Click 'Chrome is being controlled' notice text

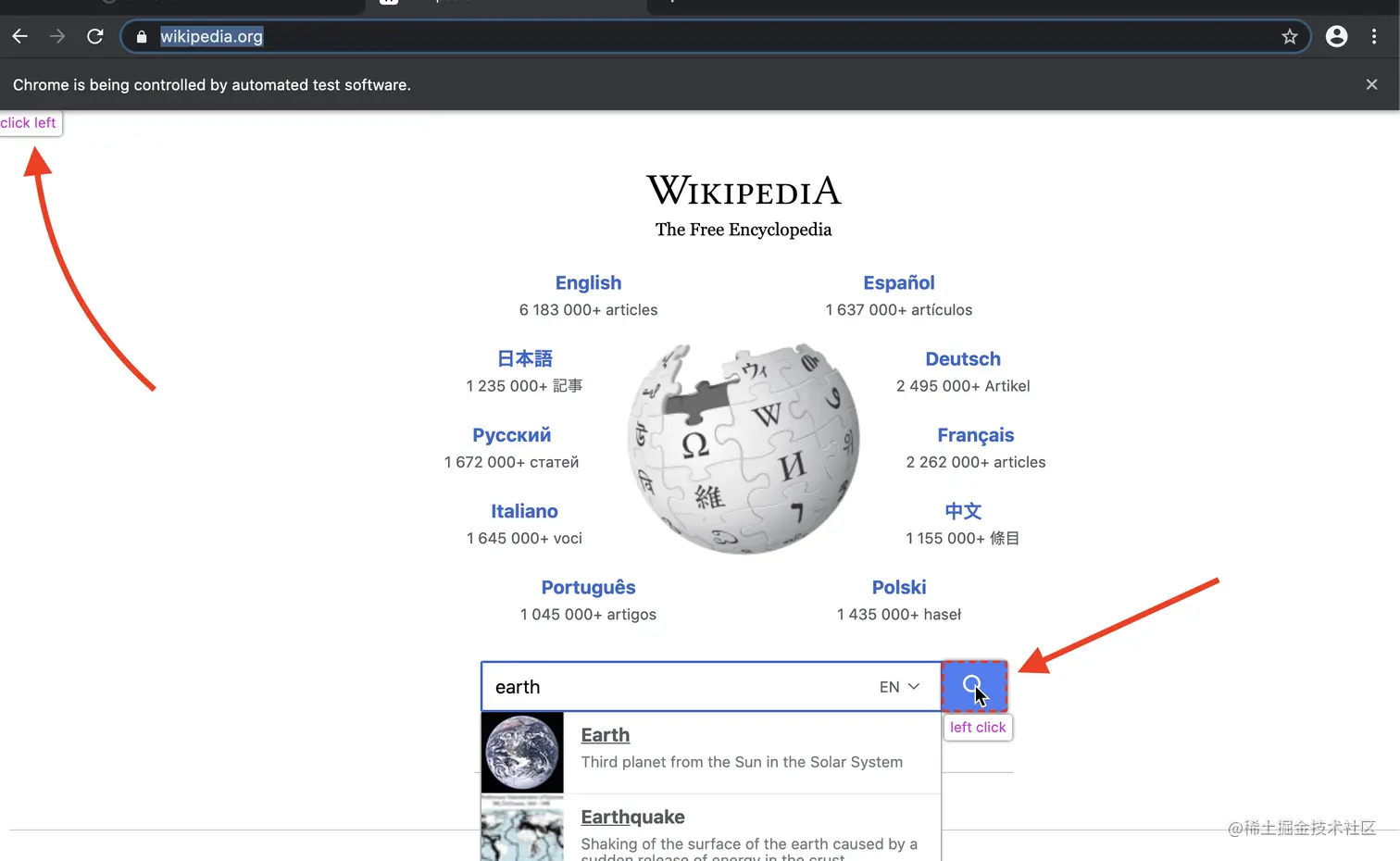tap(212, 85)
